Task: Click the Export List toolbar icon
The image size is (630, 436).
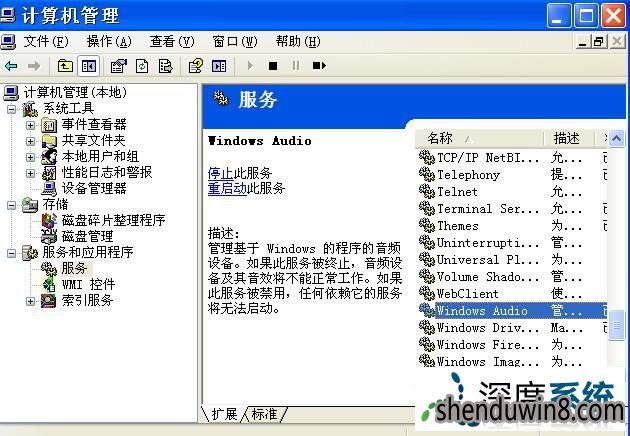Action: click(165, 66)
